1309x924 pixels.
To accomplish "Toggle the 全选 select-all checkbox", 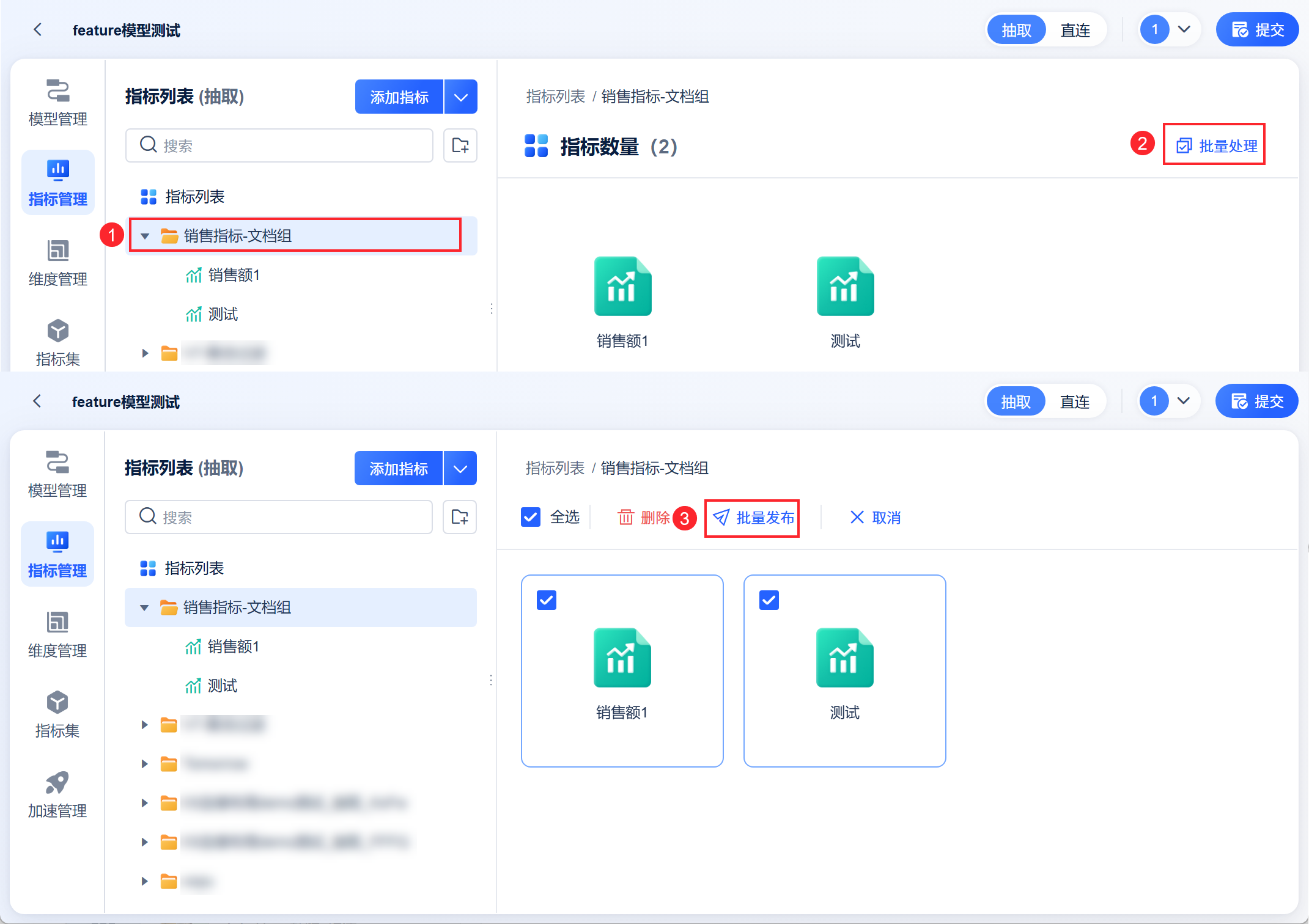I will tap(530, 518).
